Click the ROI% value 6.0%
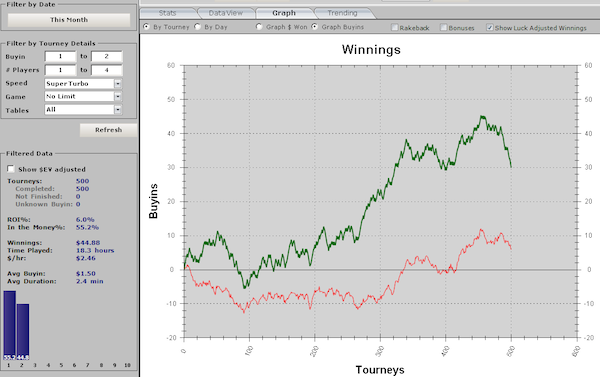 tap(85, 220)
